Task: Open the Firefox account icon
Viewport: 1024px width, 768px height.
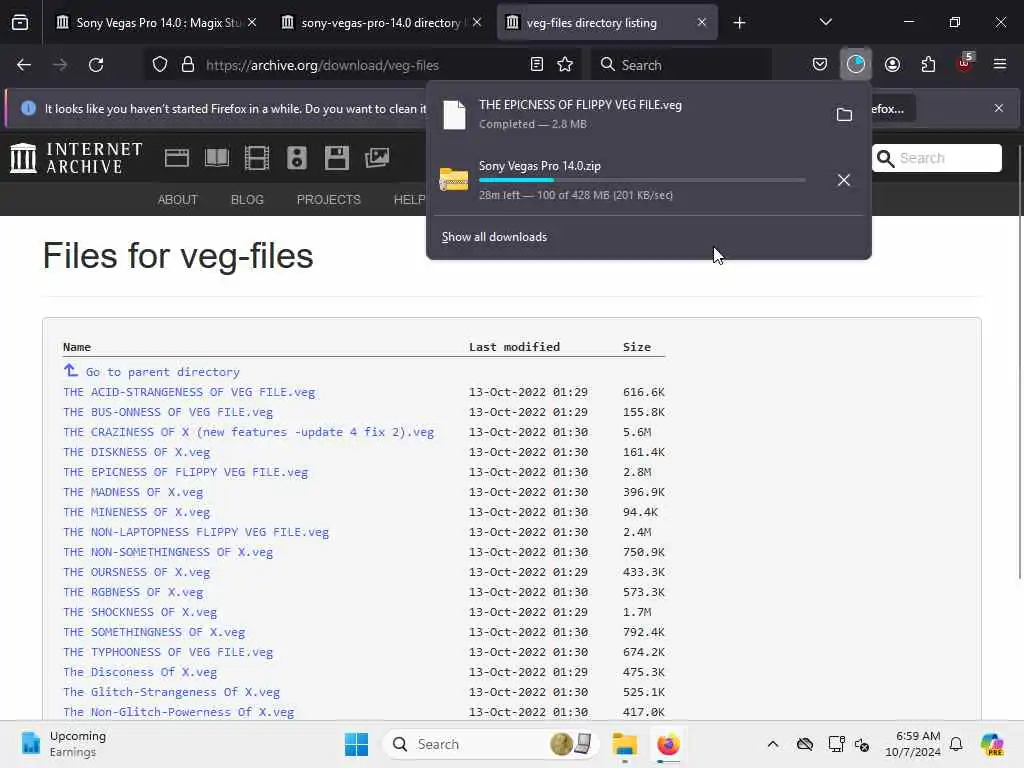Action: click(x=893, y=65)
